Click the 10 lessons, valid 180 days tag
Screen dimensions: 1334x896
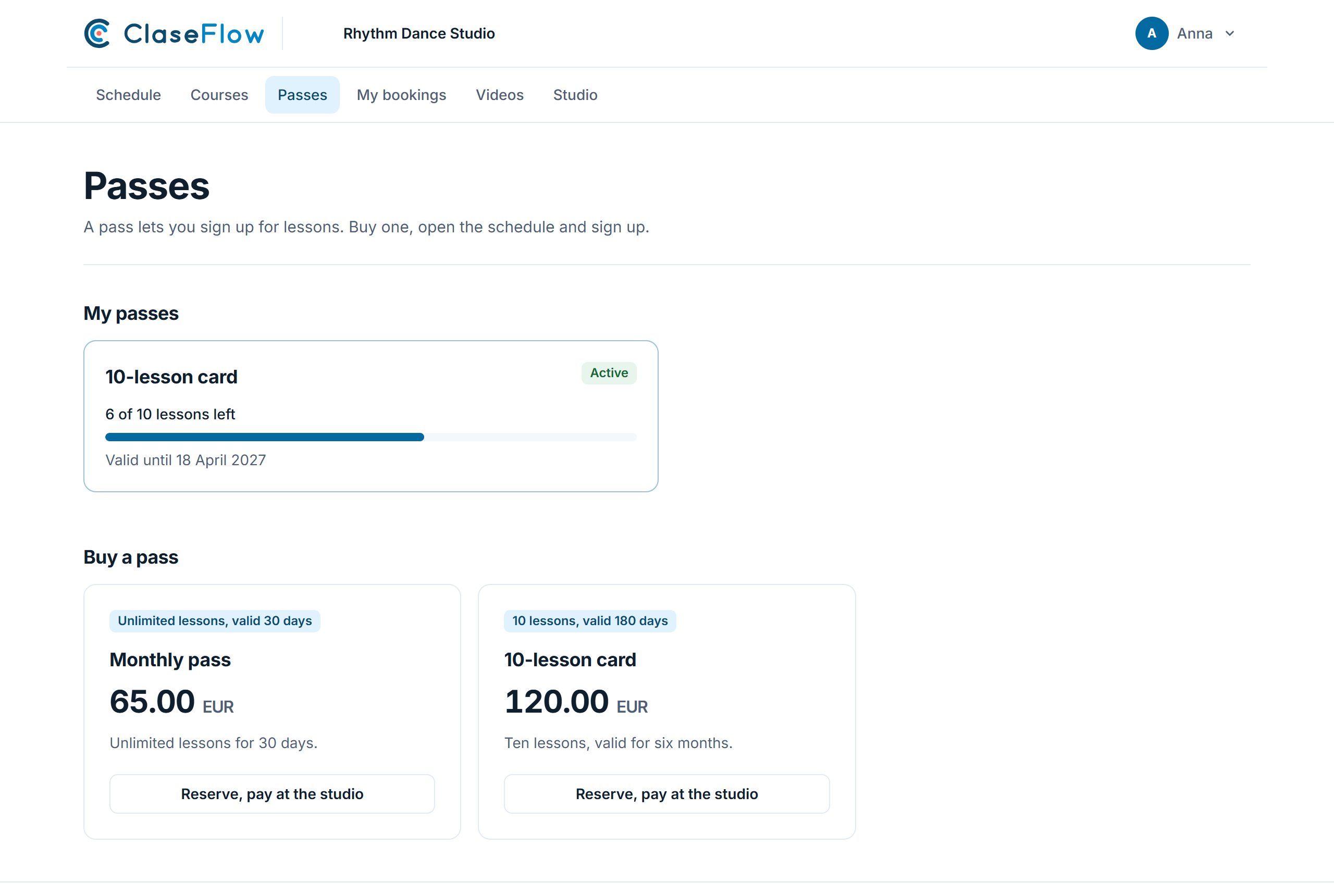590,621
